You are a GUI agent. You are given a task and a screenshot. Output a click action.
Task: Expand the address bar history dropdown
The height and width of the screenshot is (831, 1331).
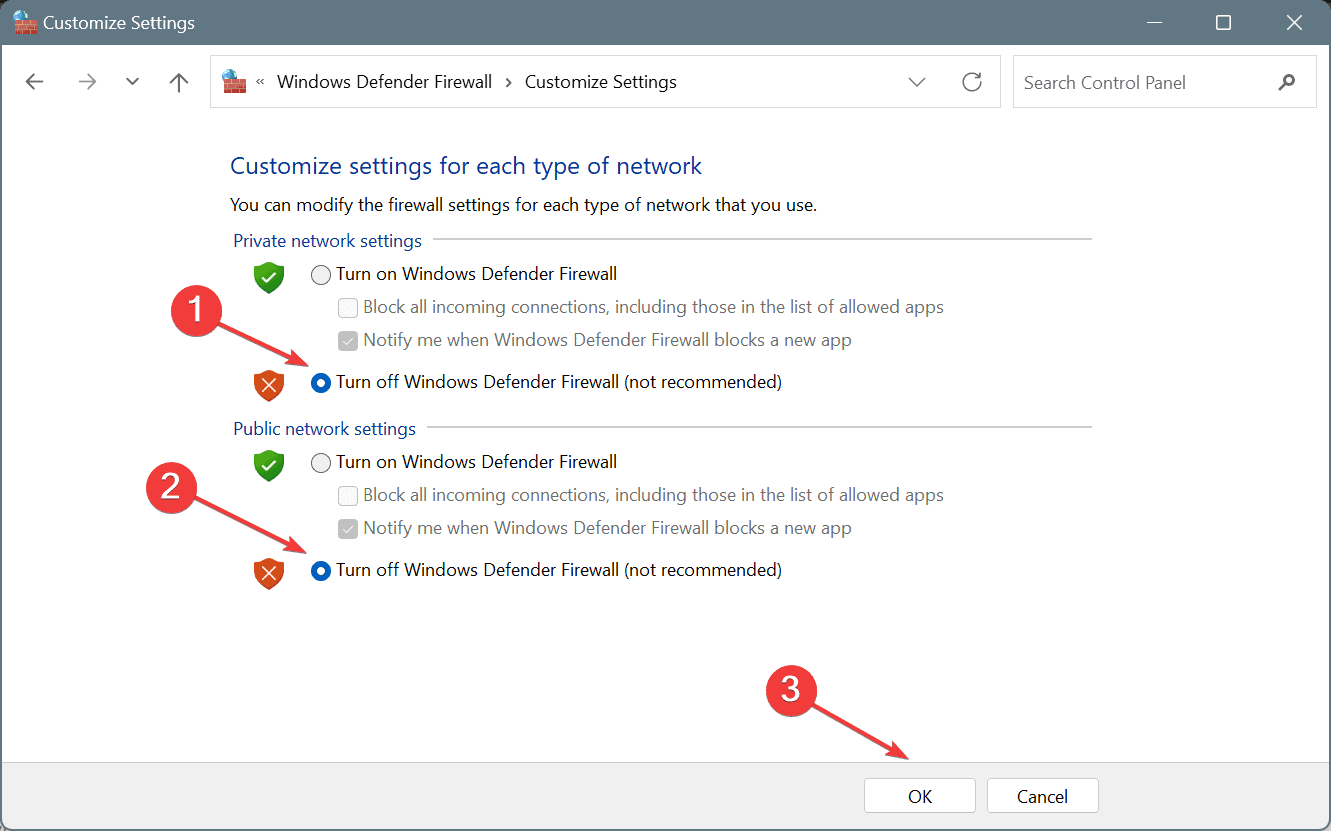917,82
